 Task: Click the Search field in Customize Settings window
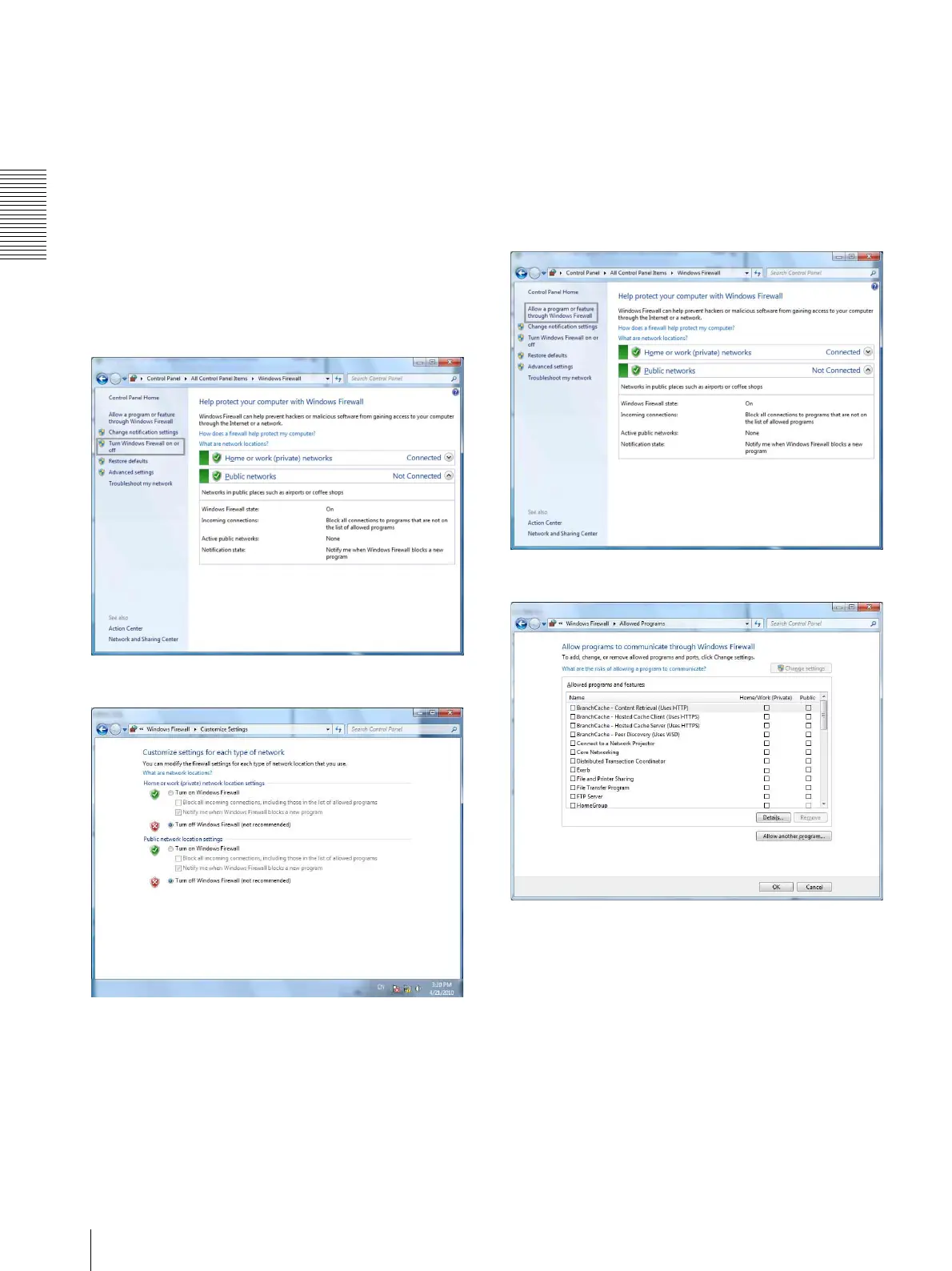point(398,729)
